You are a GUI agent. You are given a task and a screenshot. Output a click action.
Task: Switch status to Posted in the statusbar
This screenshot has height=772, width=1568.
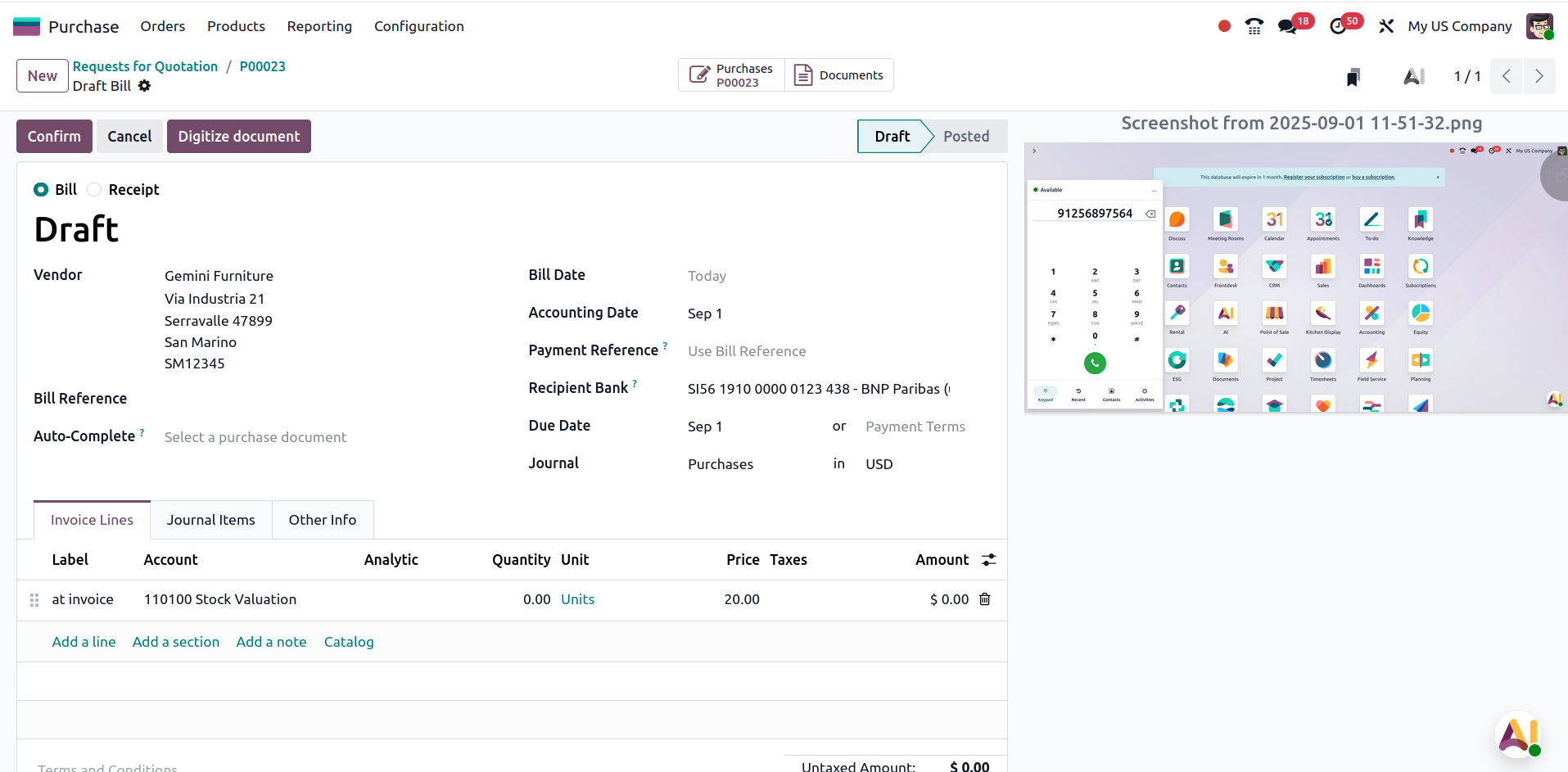965,137
